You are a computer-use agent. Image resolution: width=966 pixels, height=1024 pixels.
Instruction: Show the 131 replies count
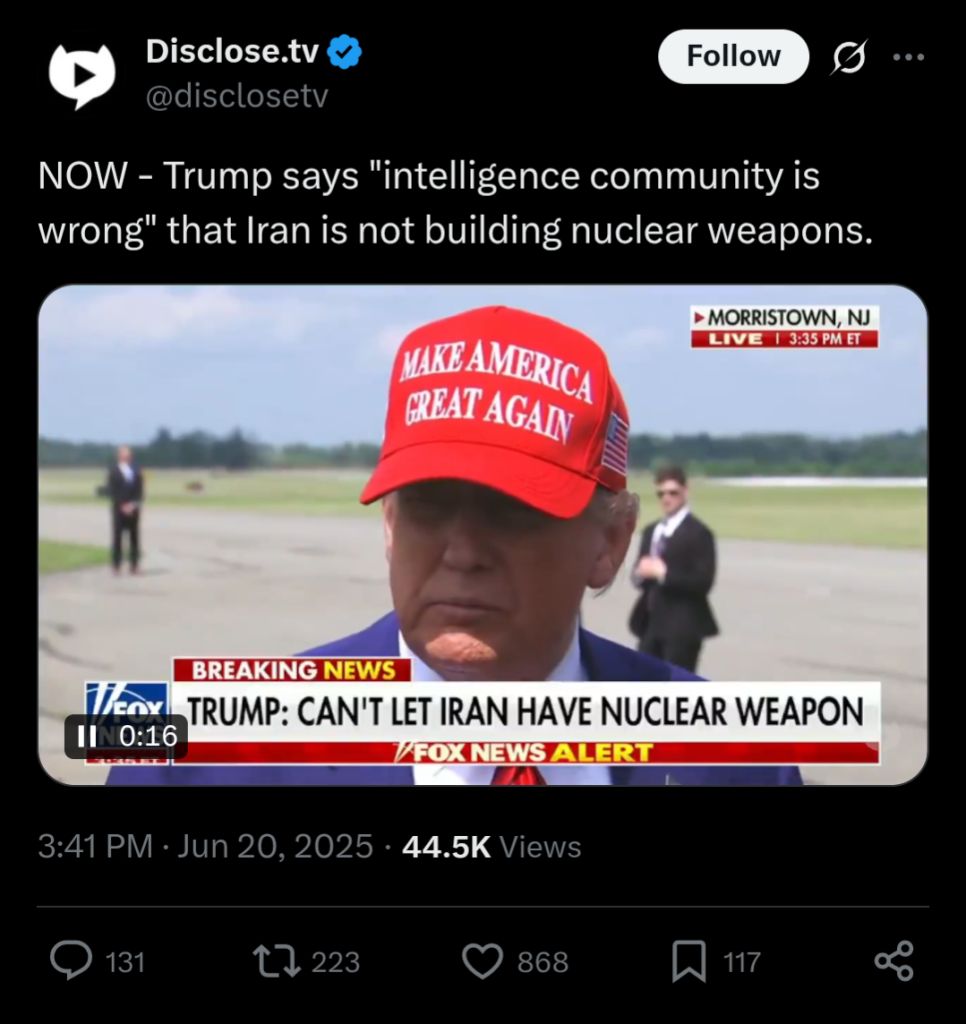(x=125, y=962)
